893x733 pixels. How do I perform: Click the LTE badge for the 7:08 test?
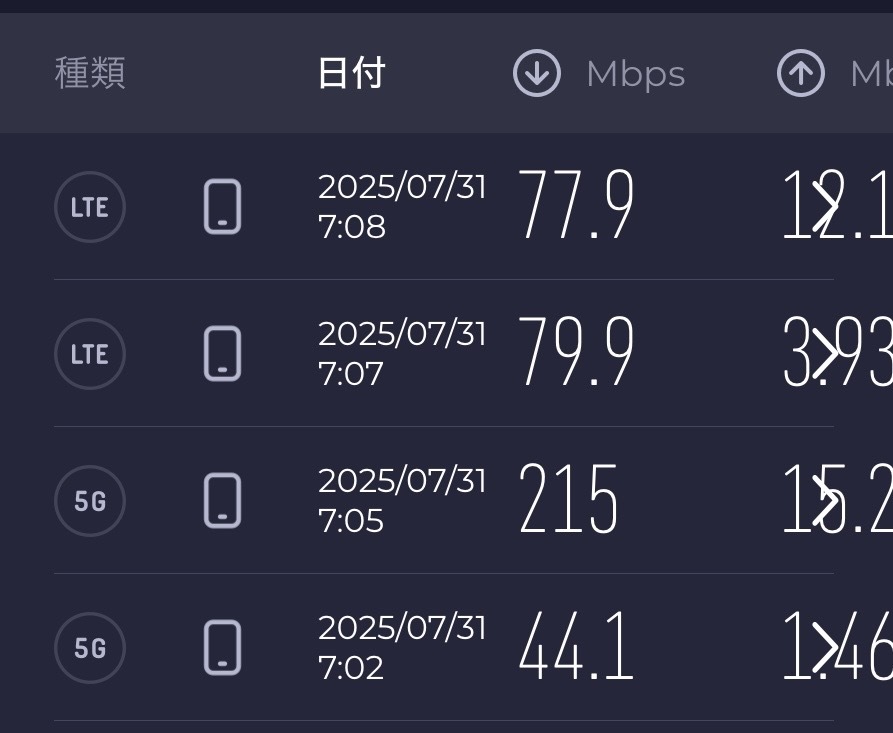click(x=90, y=207)
